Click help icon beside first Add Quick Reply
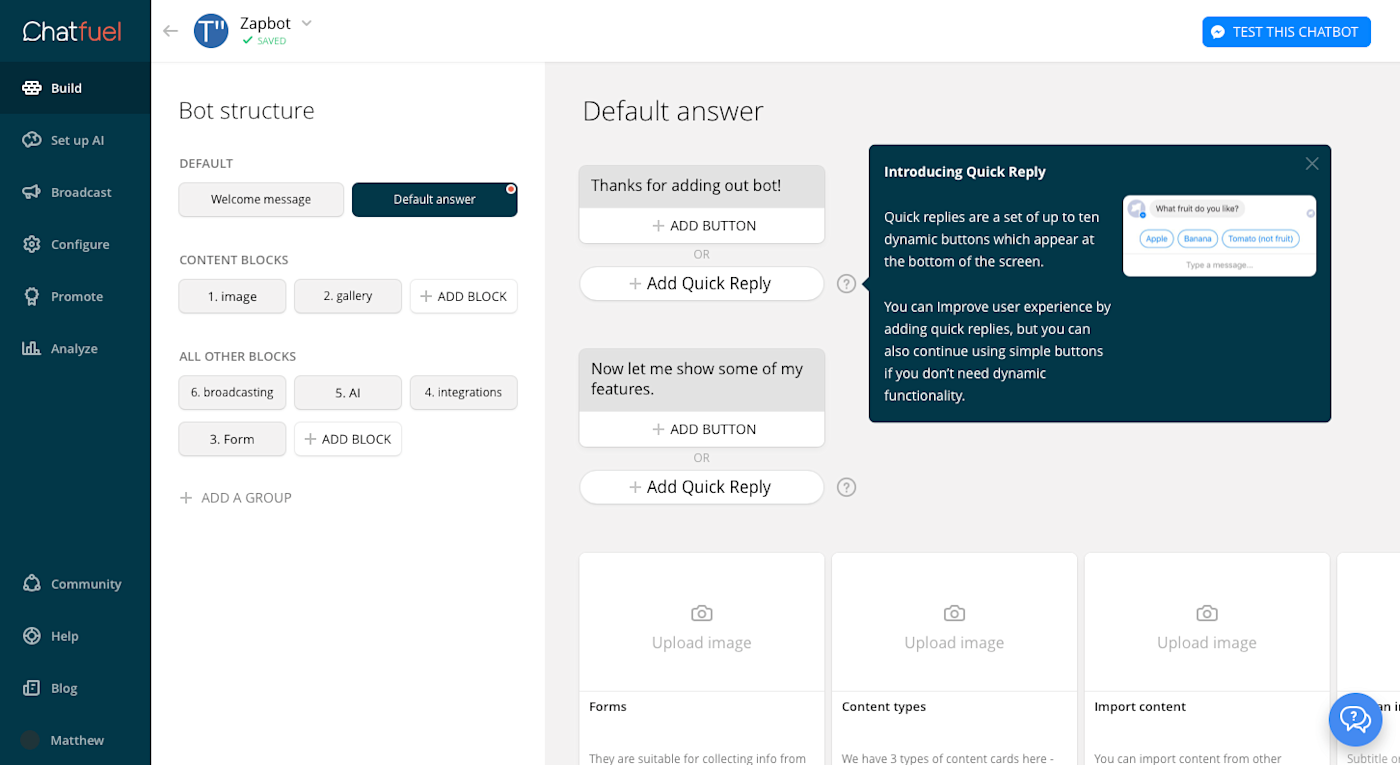 (x=847, y=284)
